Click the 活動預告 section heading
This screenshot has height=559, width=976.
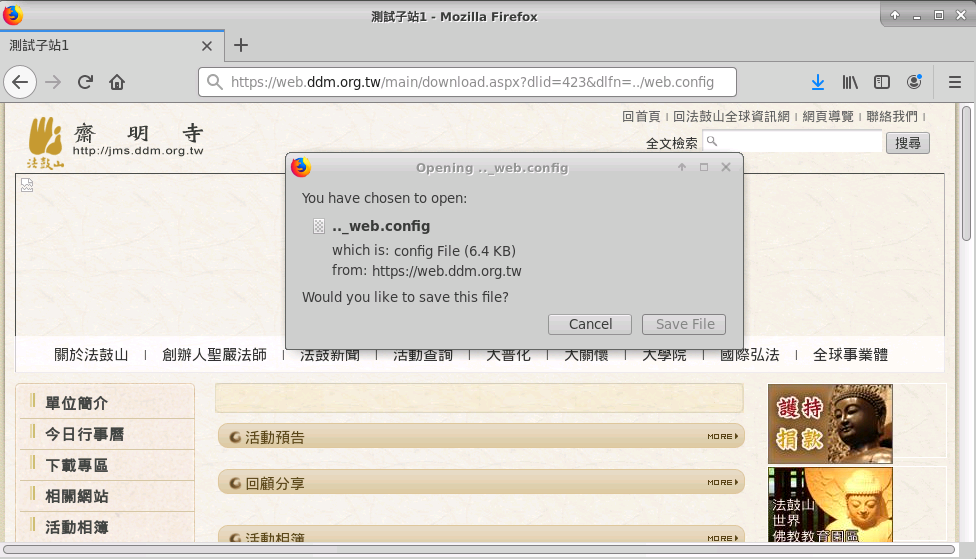[x=274, y=438]
